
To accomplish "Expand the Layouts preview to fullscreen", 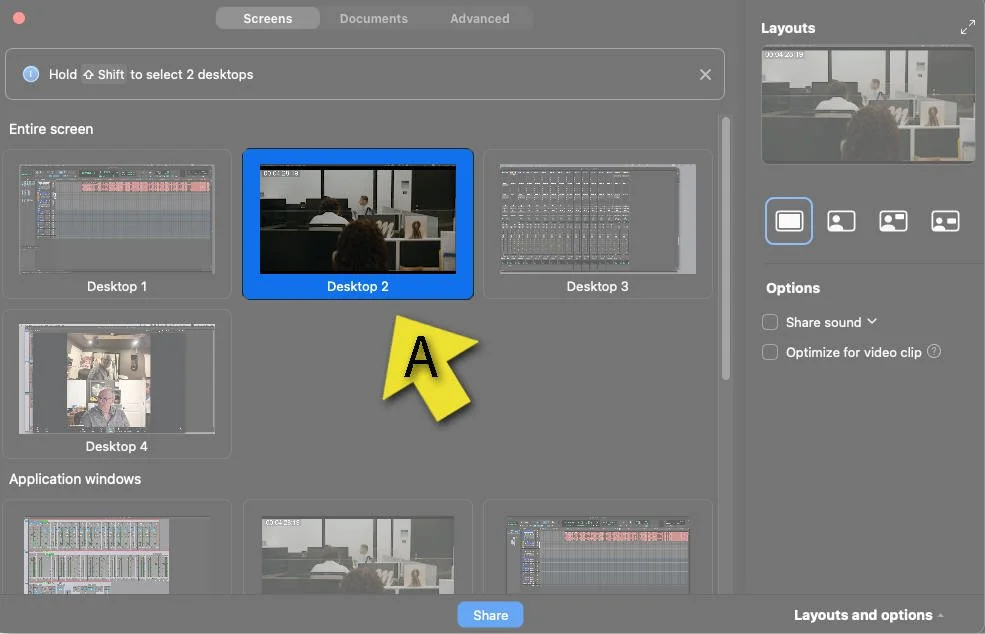I will pos(967,27).
